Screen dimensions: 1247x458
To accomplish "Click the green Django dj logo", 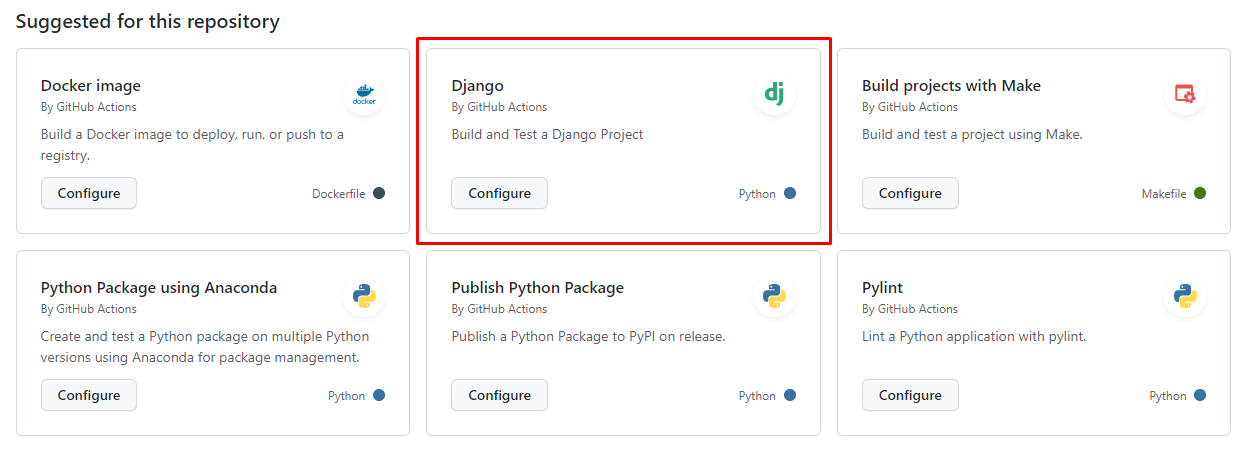I will coord(774,95).
